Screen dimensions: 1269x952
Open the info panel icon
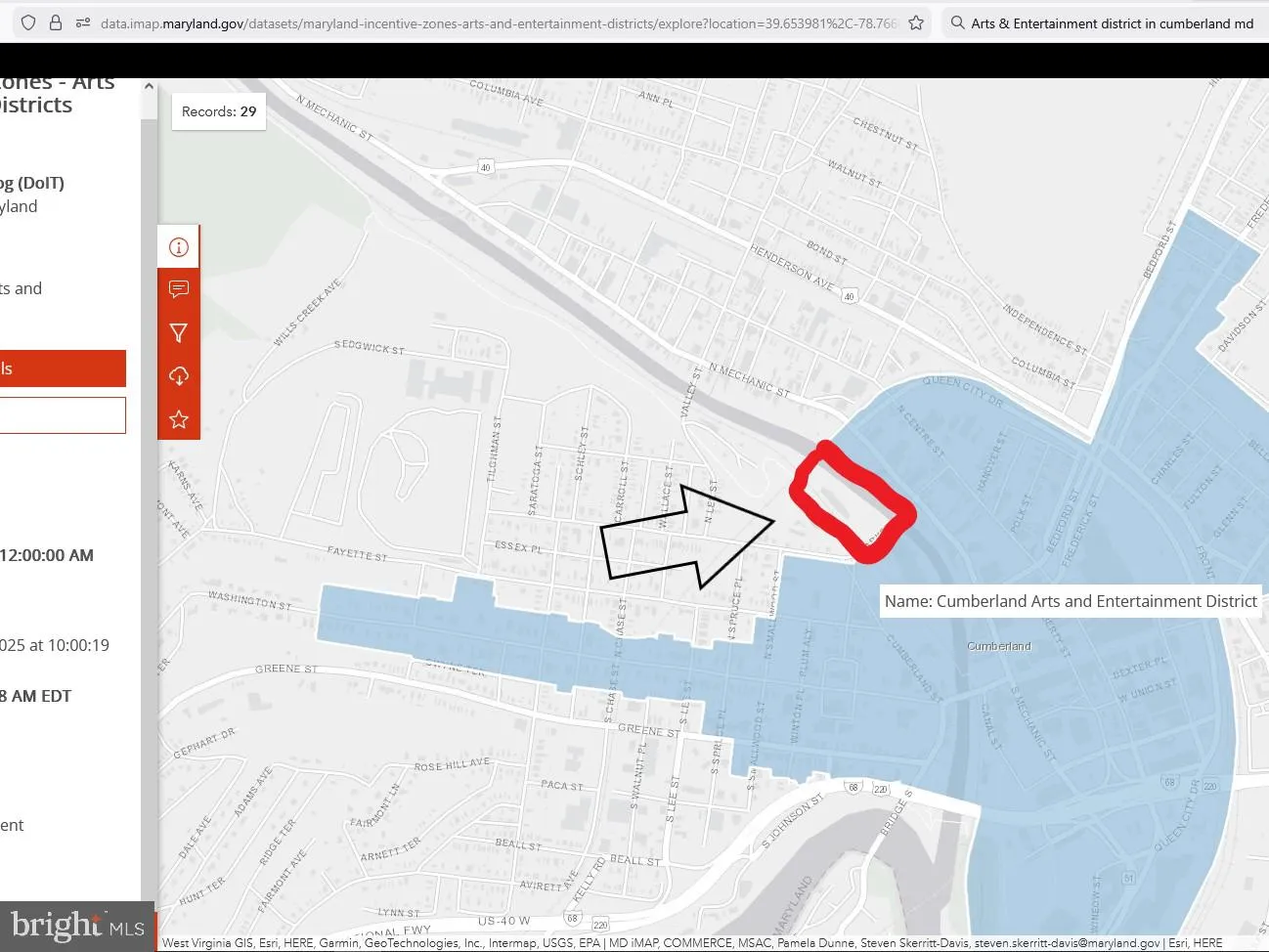pos(179,246)
